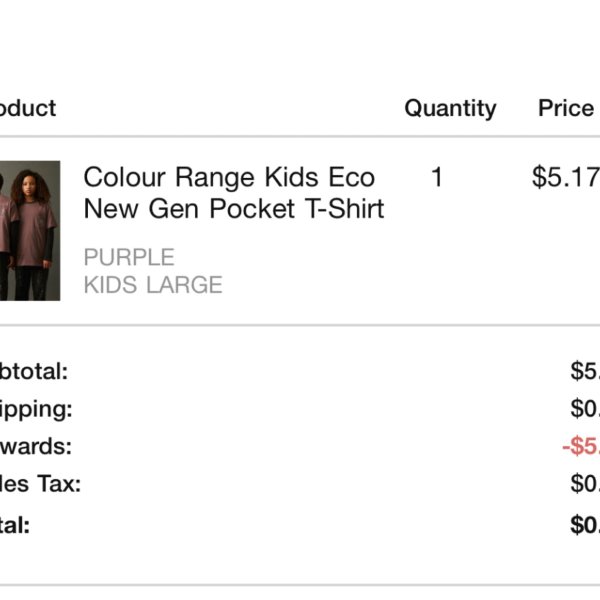Select the bold Total label
Screen dimensions: 600x600
click(15, 525)
